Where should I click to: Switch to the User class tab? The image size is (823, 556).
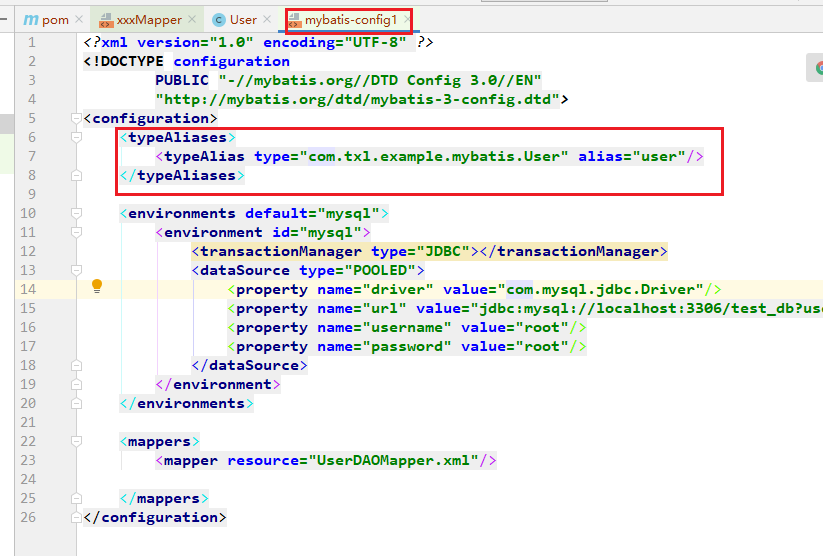[243, 20]
